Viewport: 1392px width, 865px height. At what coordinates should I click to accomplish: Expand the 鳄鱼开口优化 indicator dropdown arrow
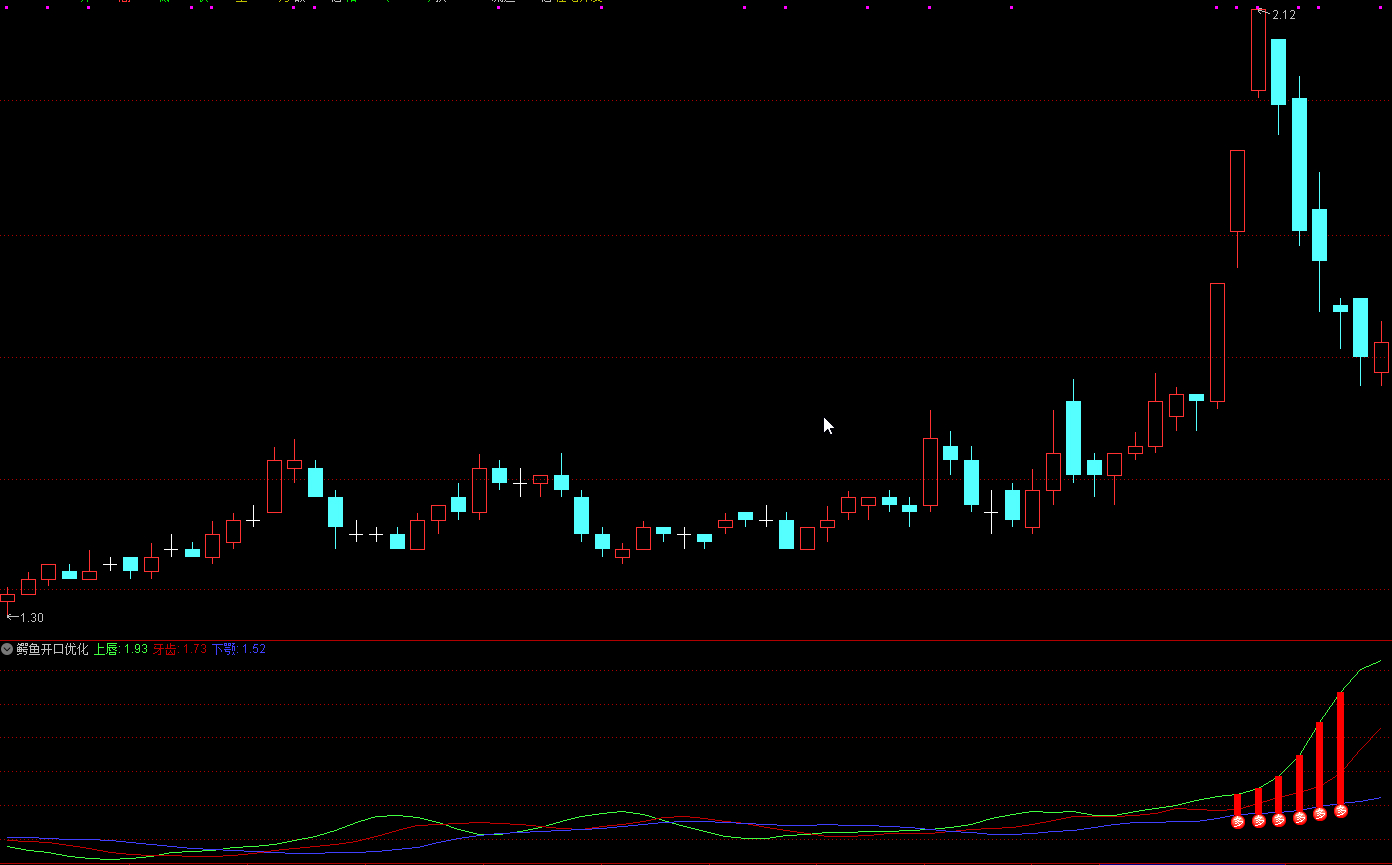tap(7, 649)
